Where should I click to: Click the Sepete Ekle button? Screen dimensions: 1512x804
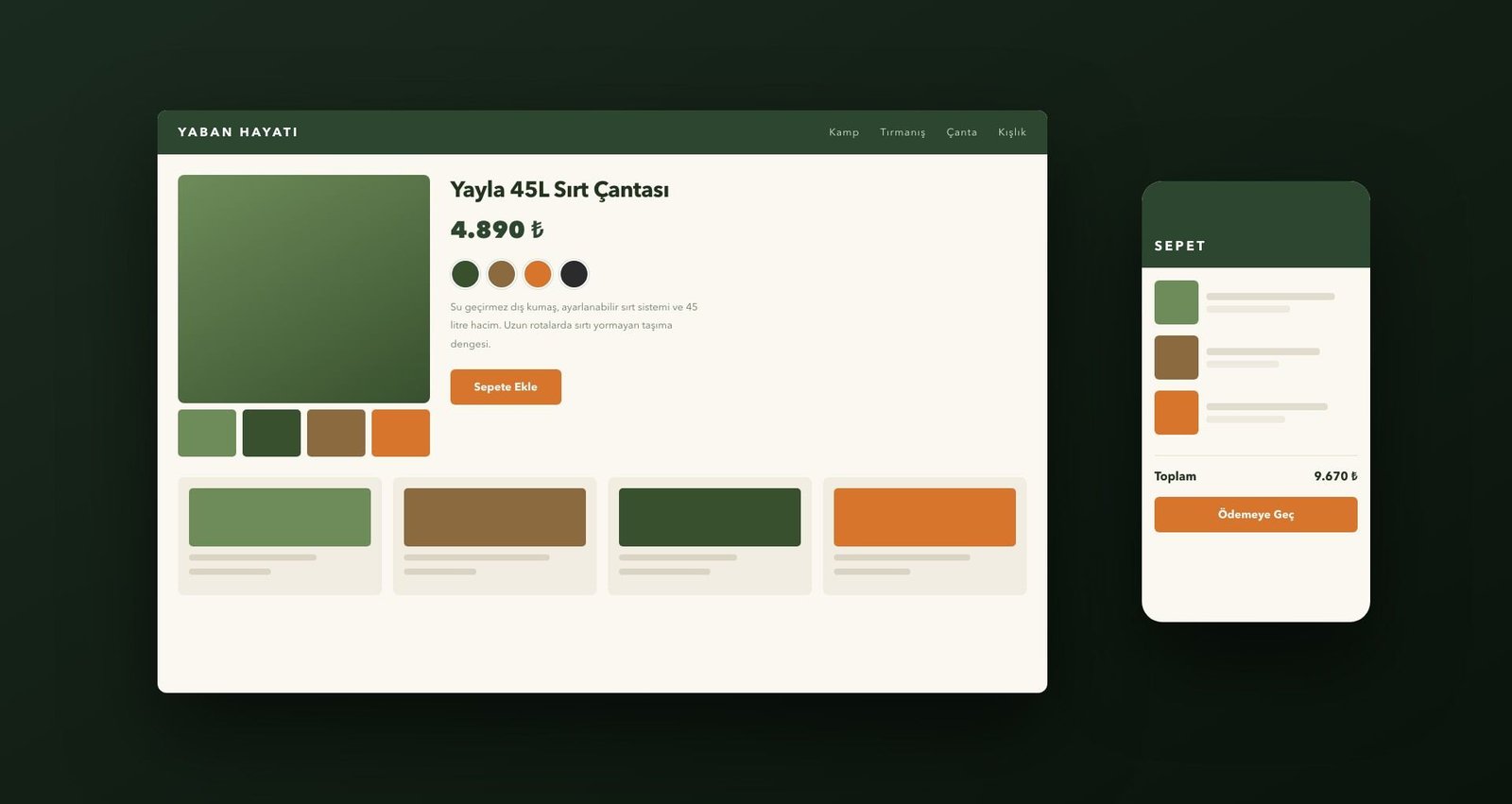coord(506,387)
